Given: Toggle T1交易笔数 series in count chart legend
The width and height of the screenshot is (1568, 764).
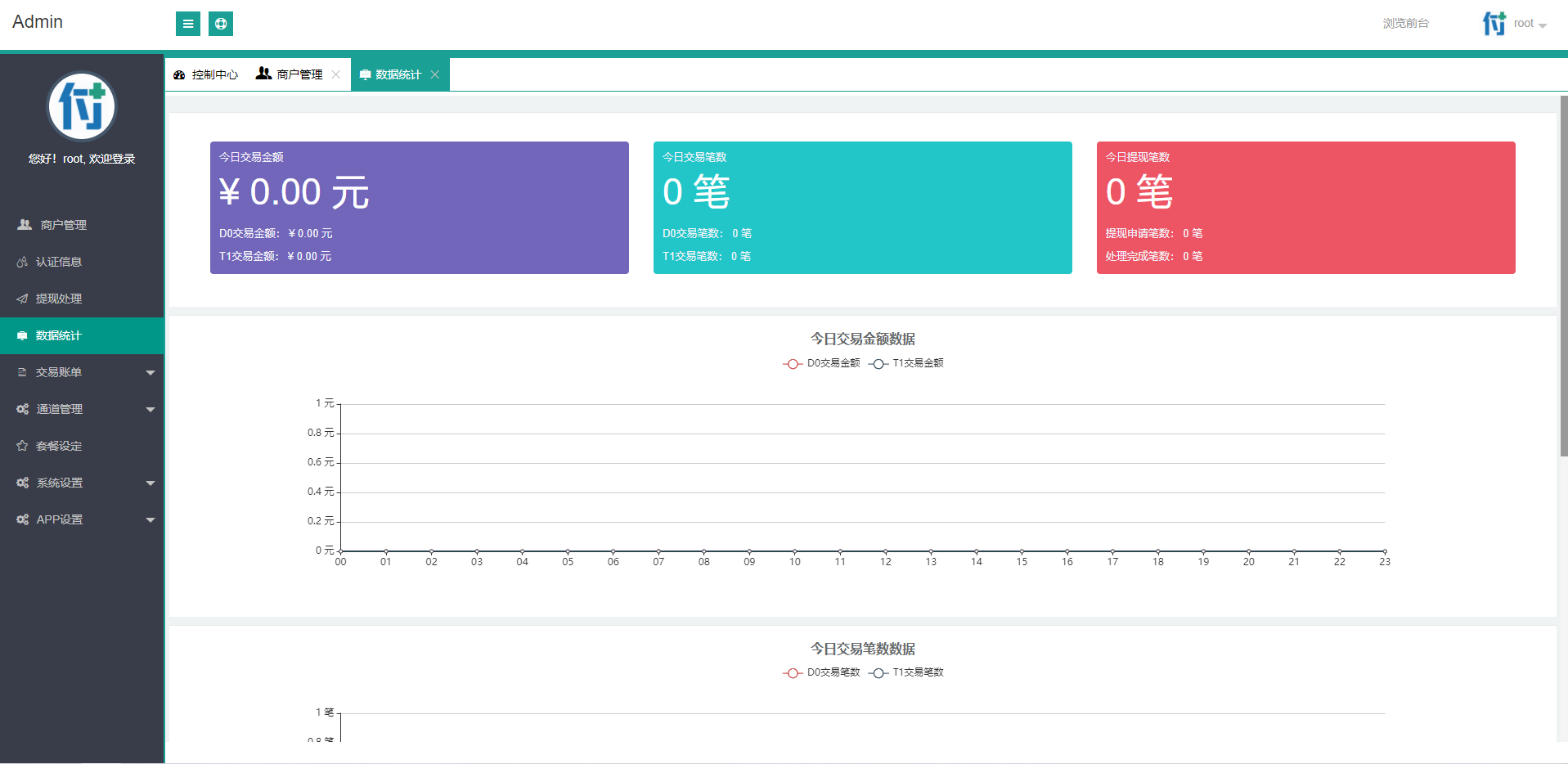Looking at the screenshot, I should click(x=906, y=672).
